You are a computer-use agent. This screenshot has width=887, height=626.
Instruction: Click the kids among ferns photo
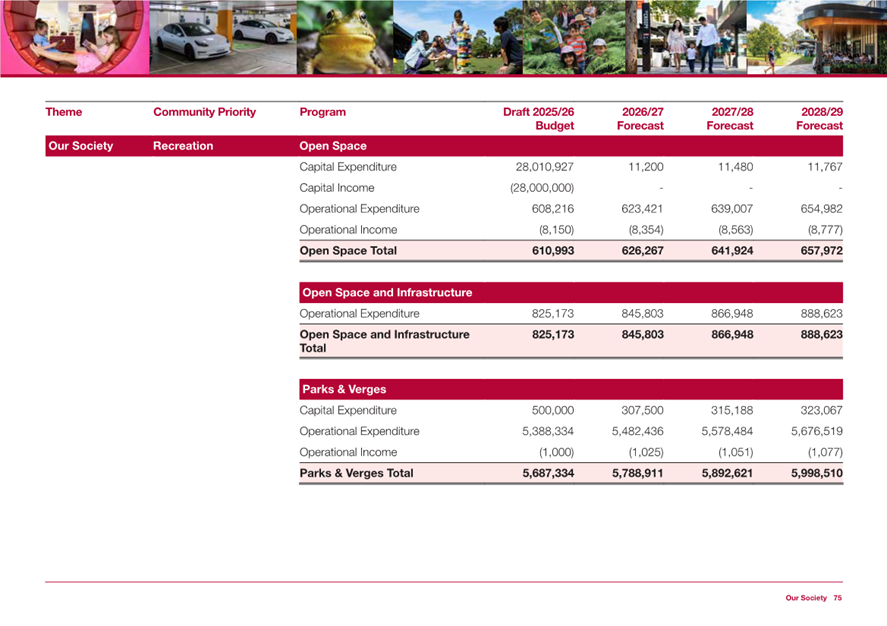574,37
